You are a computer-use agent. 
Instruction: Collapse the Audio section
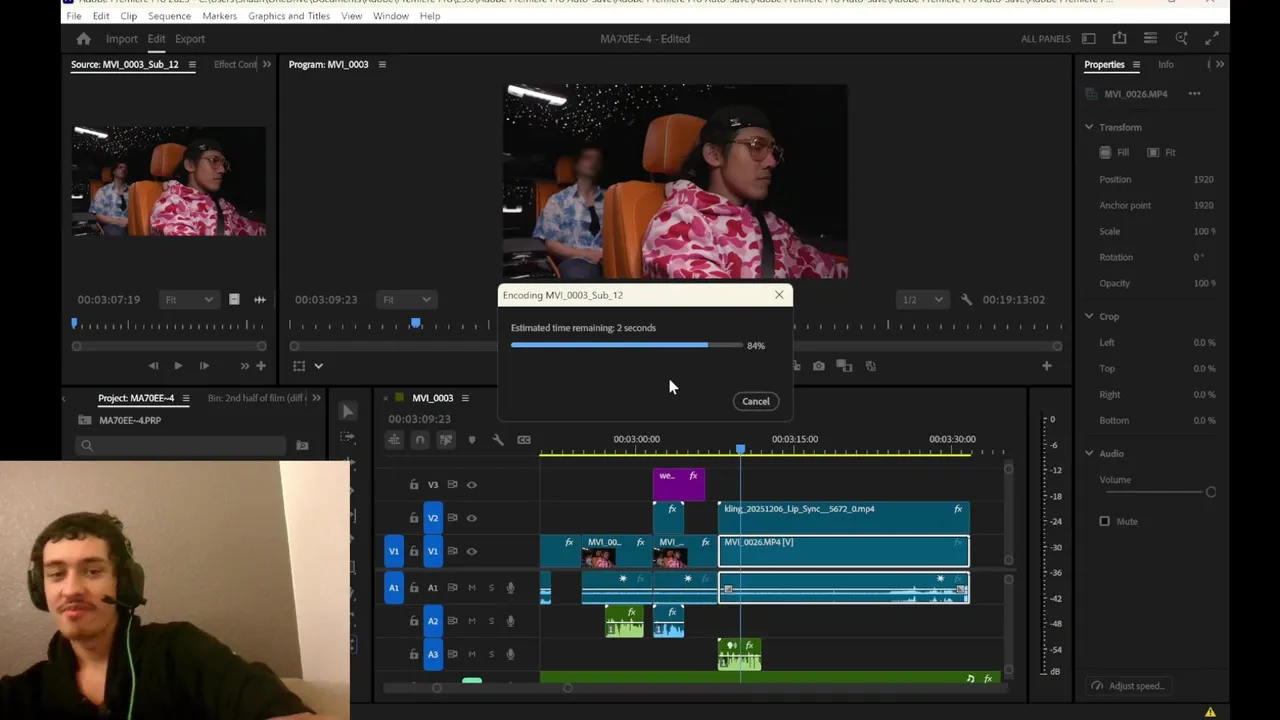pyautogui.click(x=1089, y=453)
